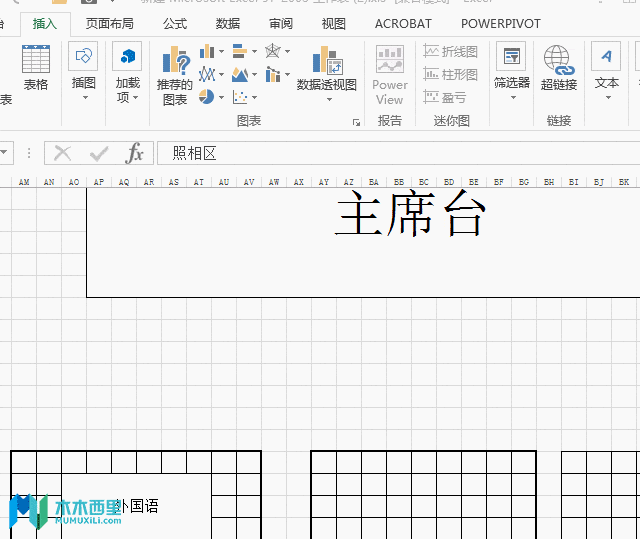Viewport: 640px width, 539px height.
Task: Open the Formulas (公式) tab
Action: pyautogui.click(x=175, y=23)
